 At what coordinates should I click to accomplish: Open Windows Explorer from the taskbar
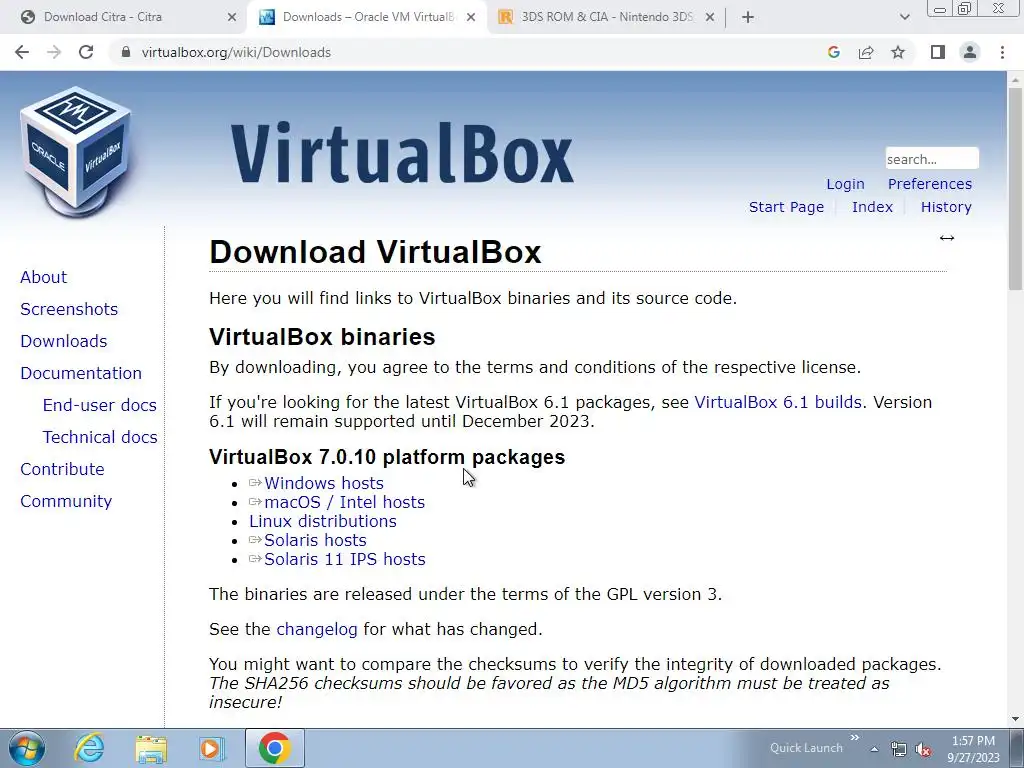(151, 748)
